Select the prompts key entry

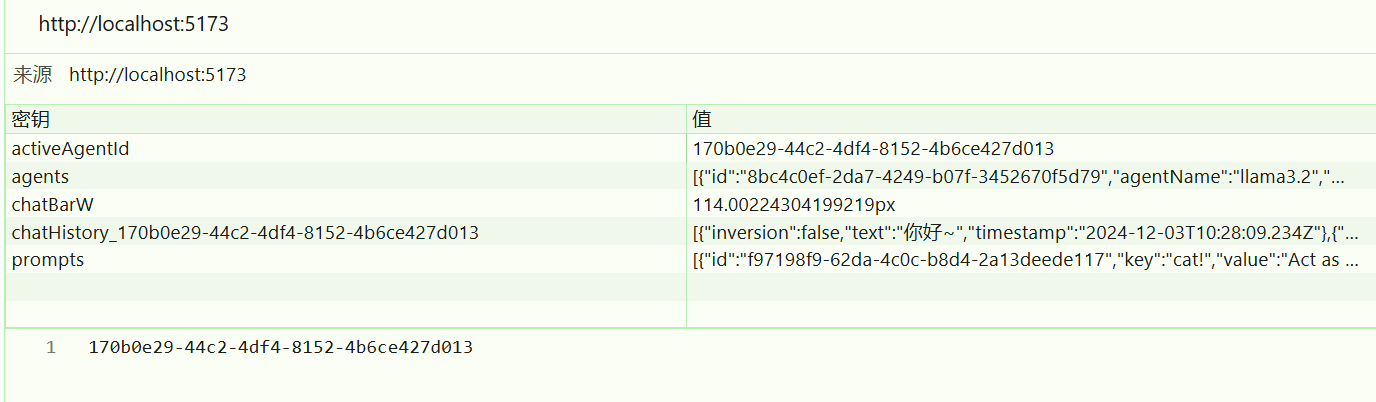pyautogui.click(x=345, y=260)
